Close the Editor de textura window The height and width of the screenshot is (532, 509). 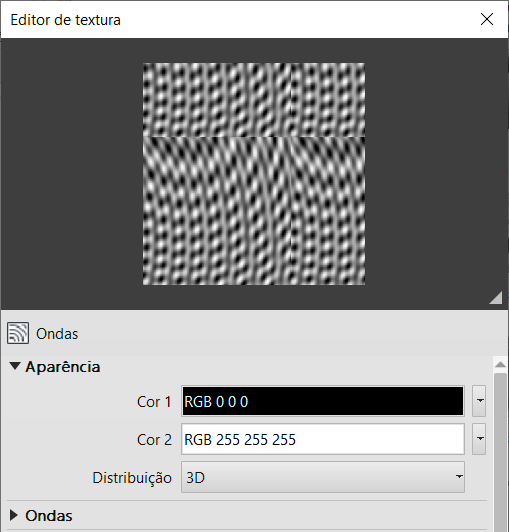487,19
